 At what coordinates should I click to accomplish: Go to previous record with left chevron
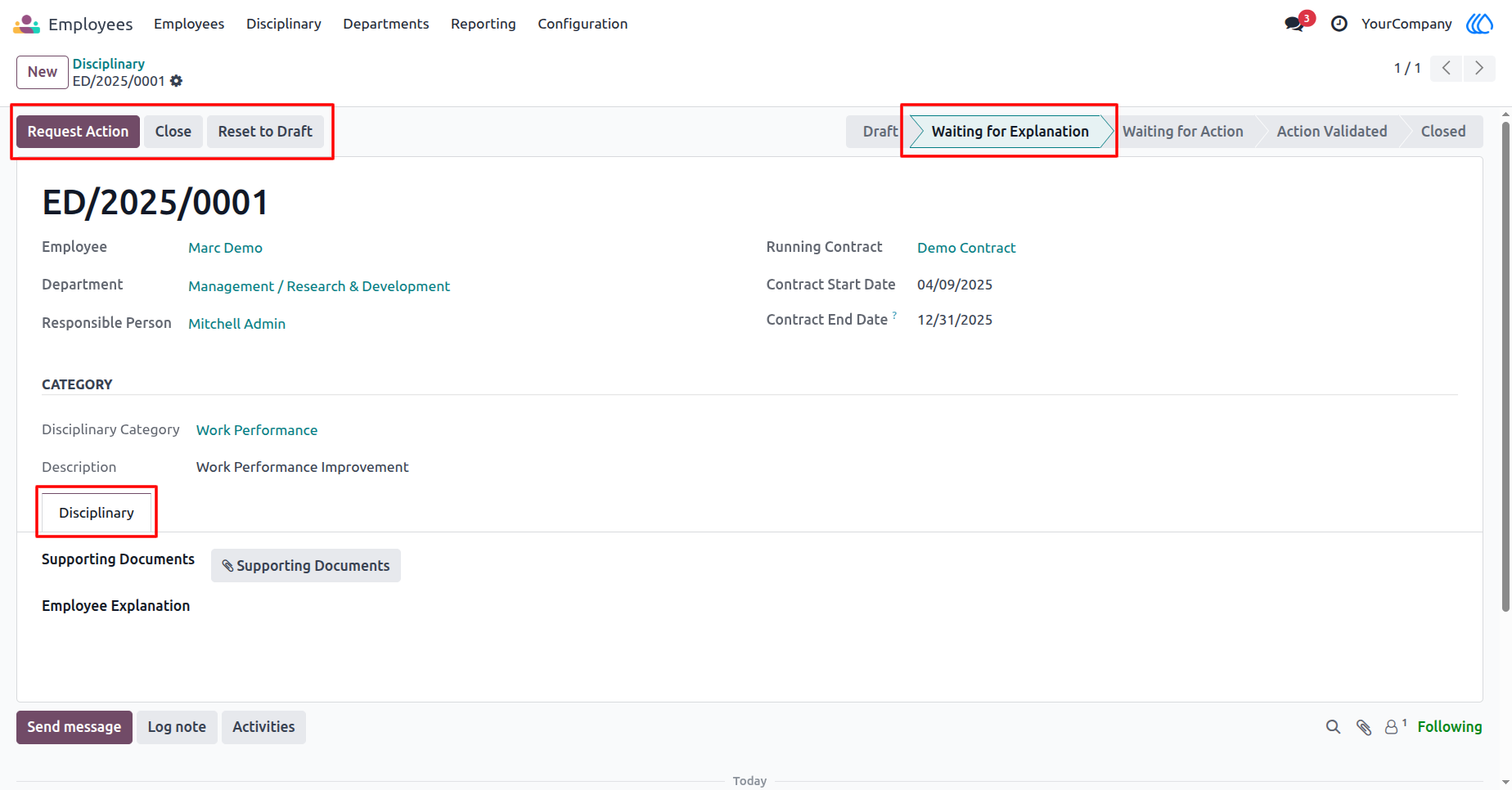coord(1447,68)
